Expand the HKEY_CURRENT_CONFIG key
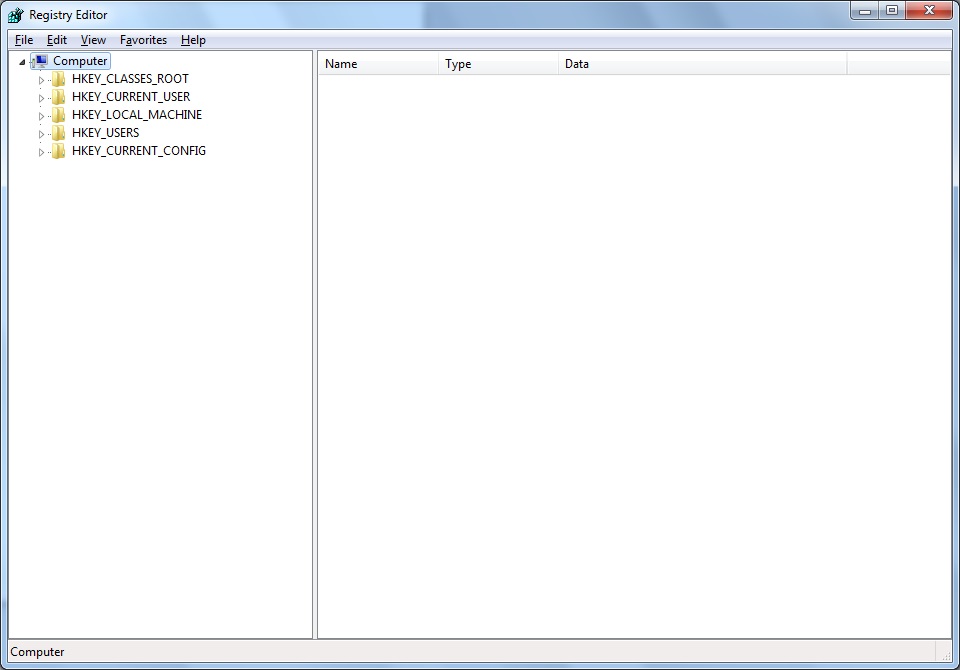The width and height of the screenshot is (960, 670). coord(41,152)
